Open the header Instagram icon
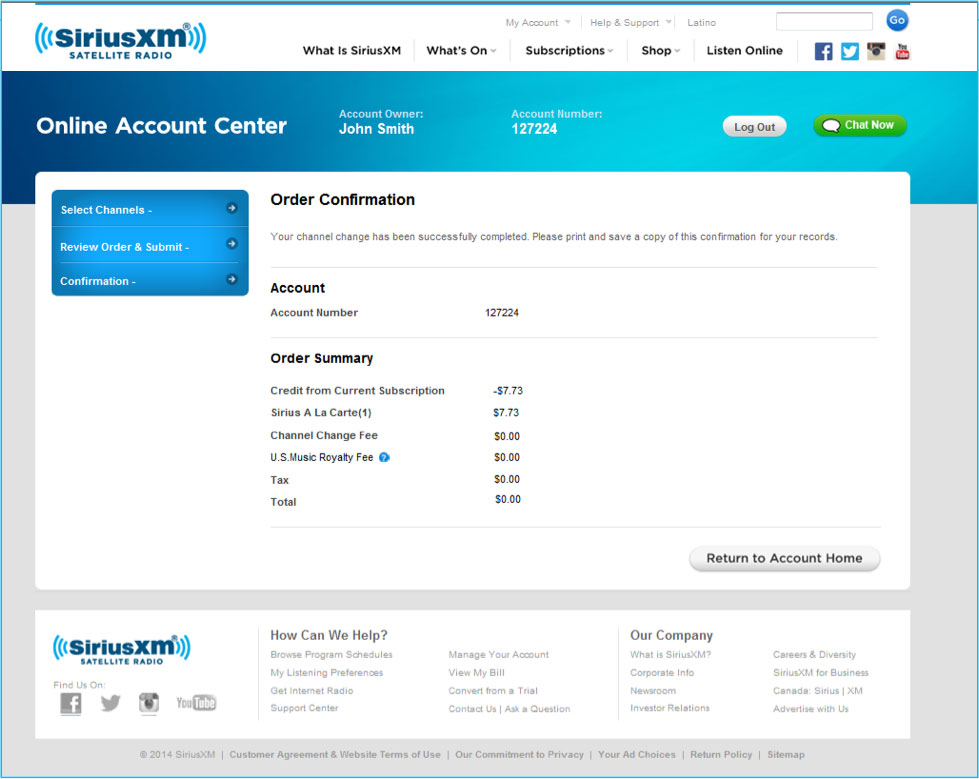The height and width of the screenshot is (779, 979). [x=876, y=51]
